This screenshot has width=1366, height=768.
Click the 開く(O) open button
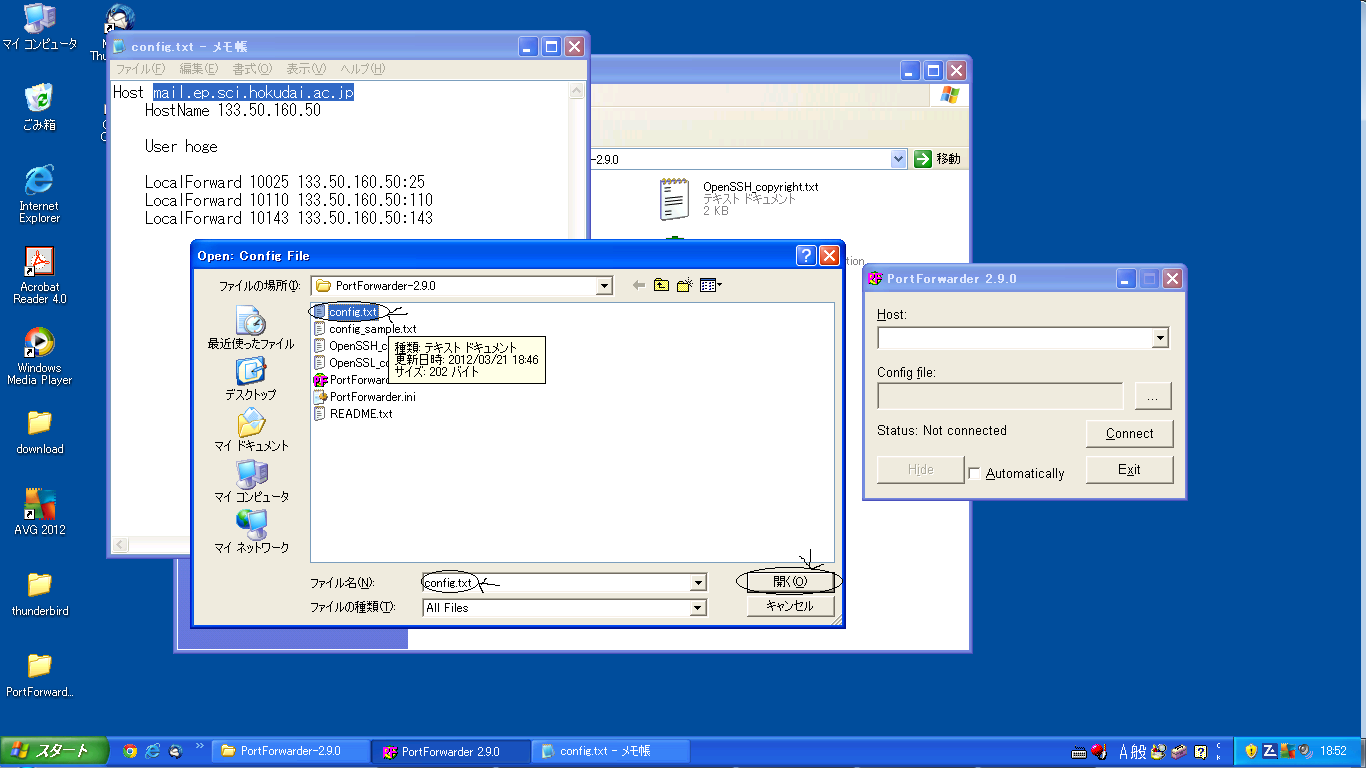click(x=790, y=581)
